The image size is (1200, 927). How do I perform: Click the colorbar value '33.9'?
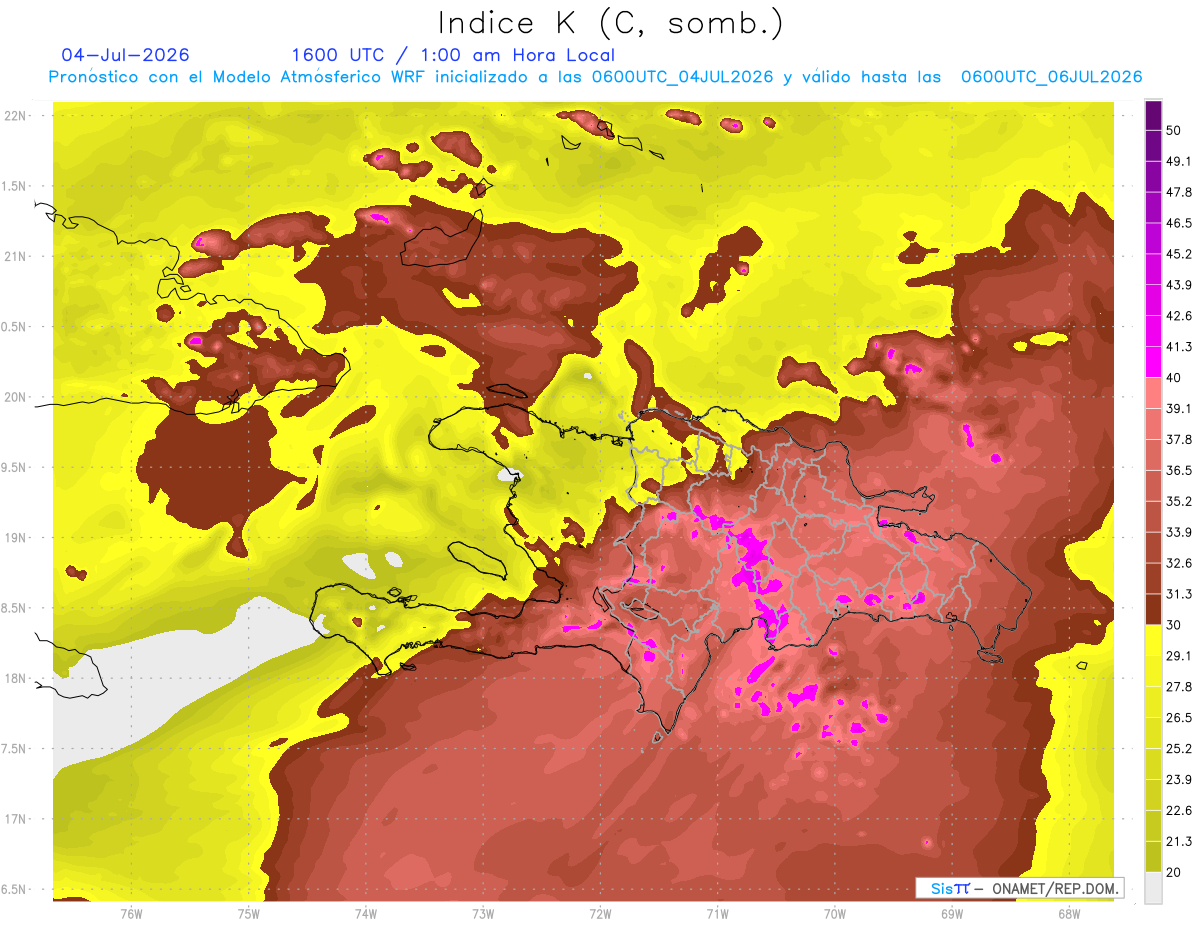(x=1179, y=532)
